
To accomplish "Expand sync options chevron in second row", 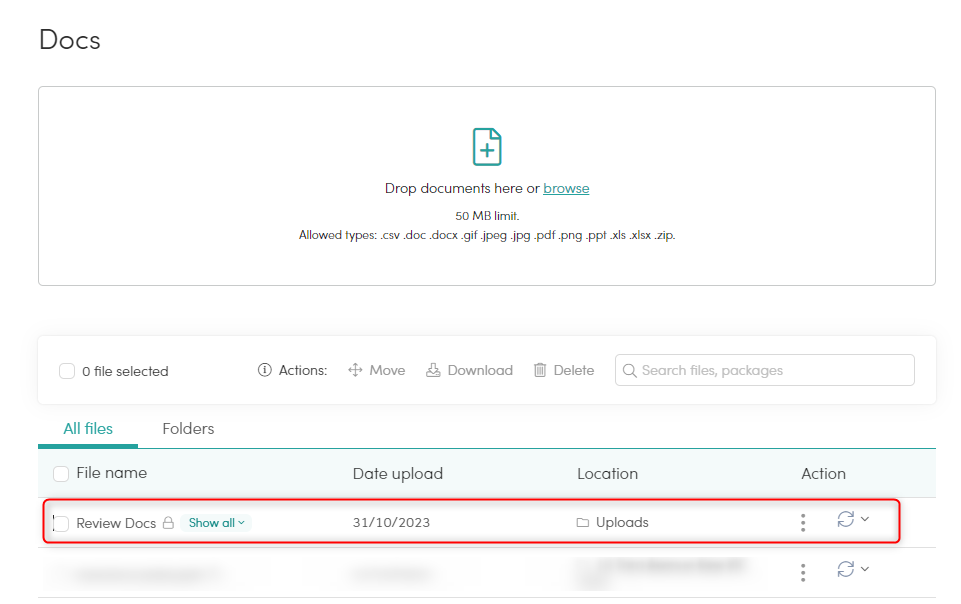I will pos(865,569).
